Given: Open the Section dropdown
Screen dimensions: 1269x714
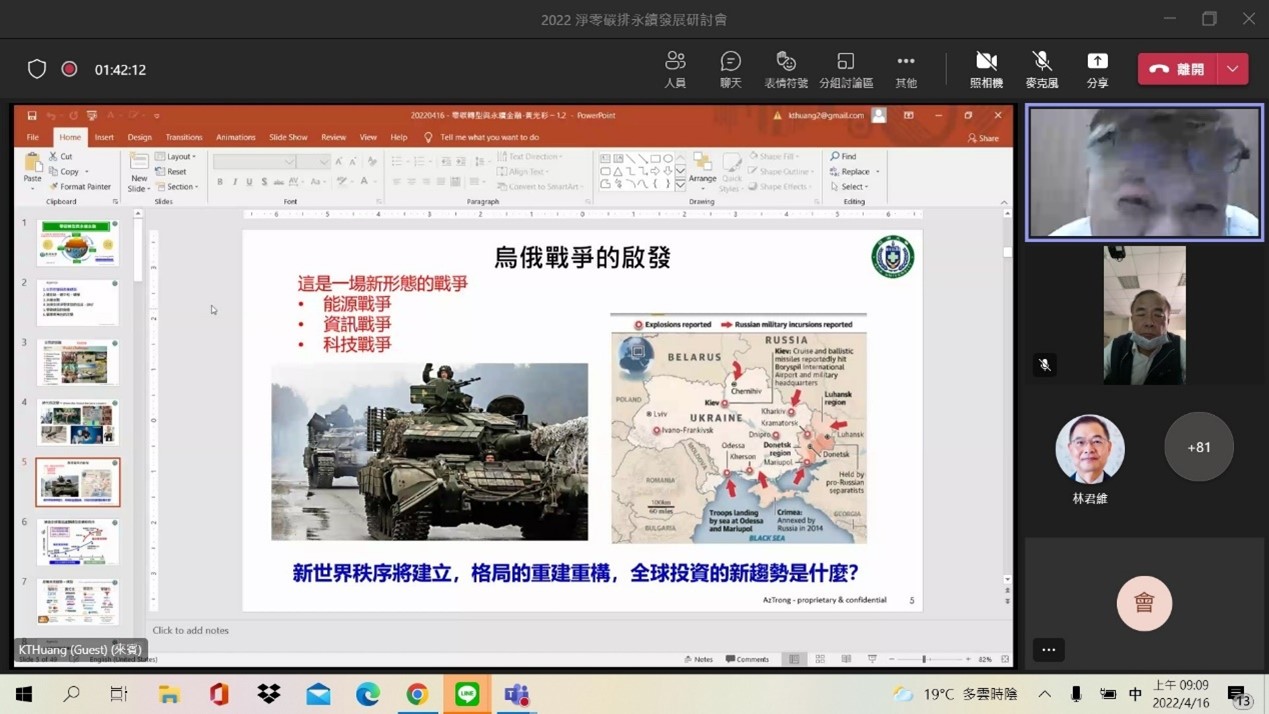Looking at the screenshot, I should (176, 186).
